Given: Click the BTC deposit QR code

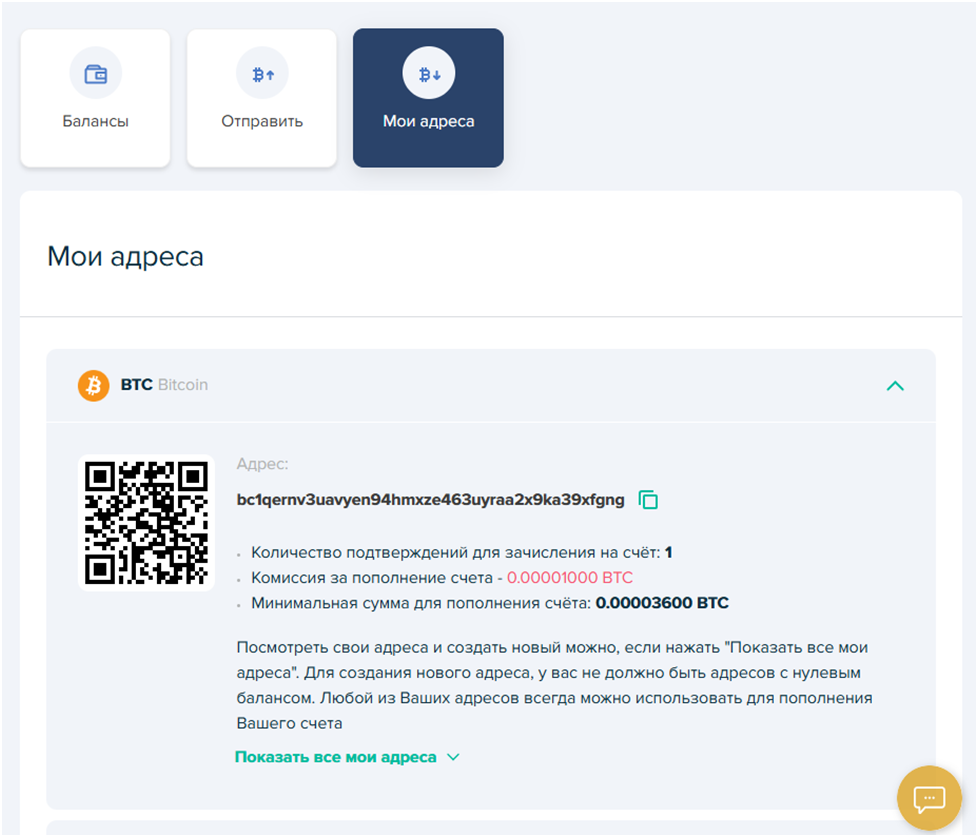Looking at the screenshot, I should (146, 523).
